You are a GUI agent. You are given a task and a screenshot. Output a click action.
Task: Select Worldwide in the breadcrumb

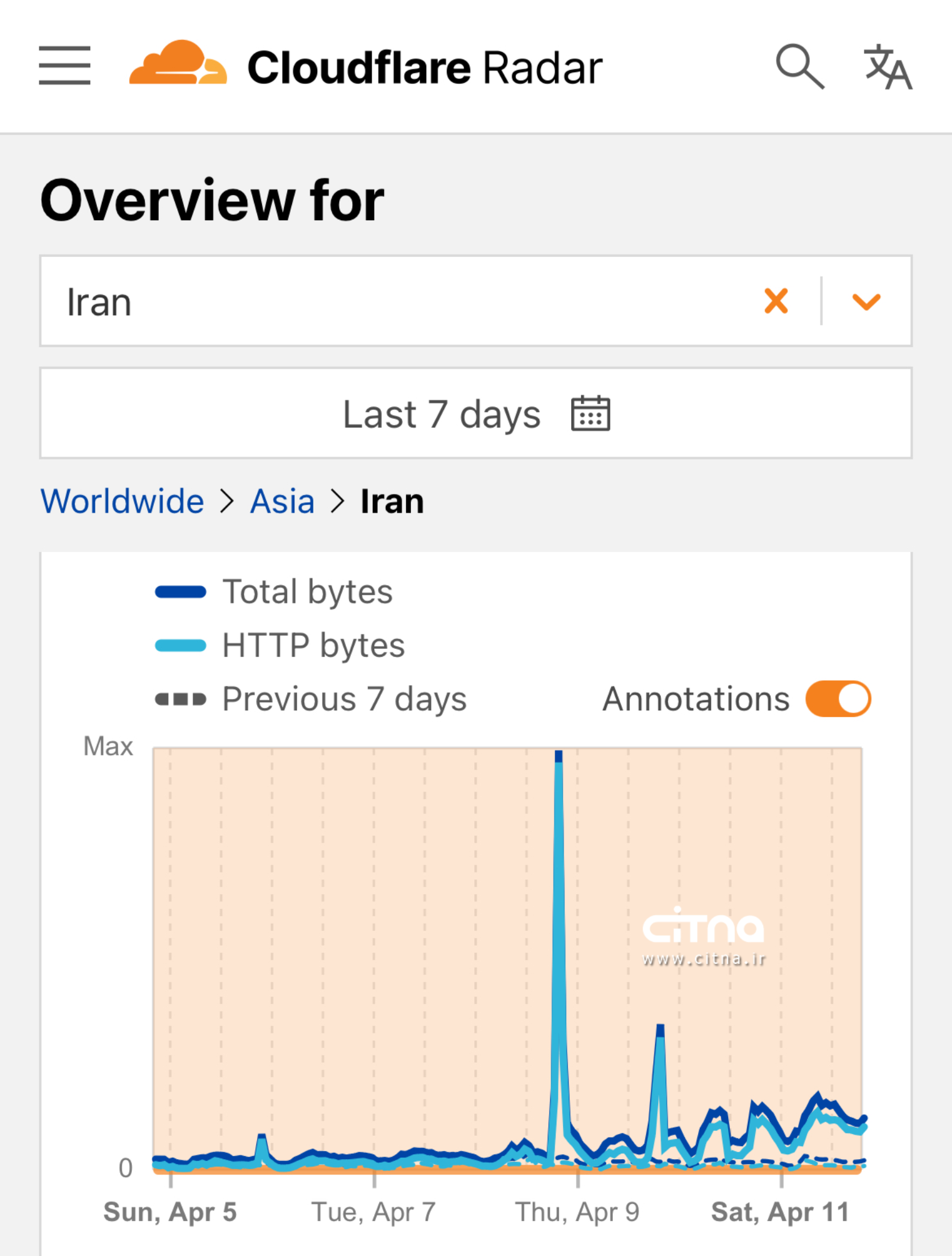coord(123,500)
